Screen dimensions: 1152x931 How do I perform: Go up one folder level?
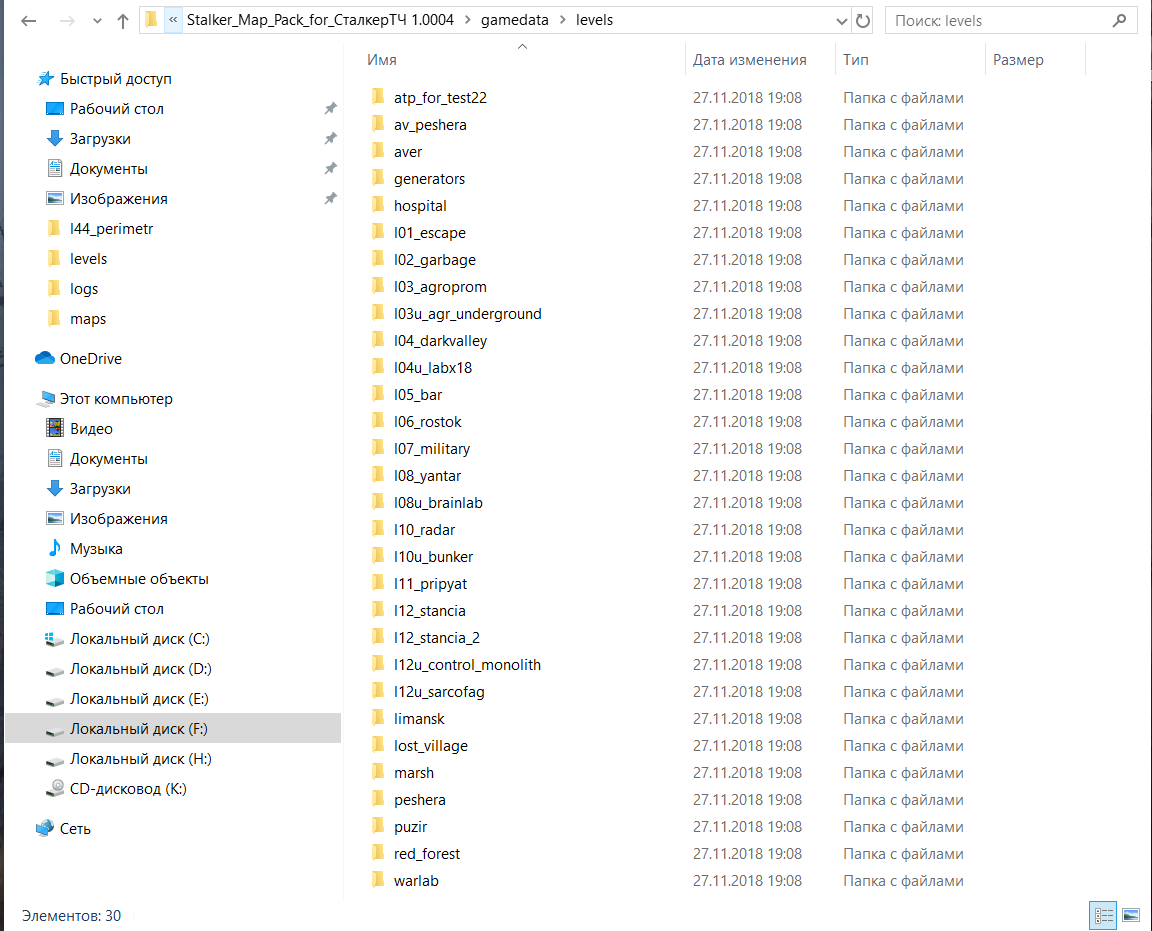(x=123, y=21)
